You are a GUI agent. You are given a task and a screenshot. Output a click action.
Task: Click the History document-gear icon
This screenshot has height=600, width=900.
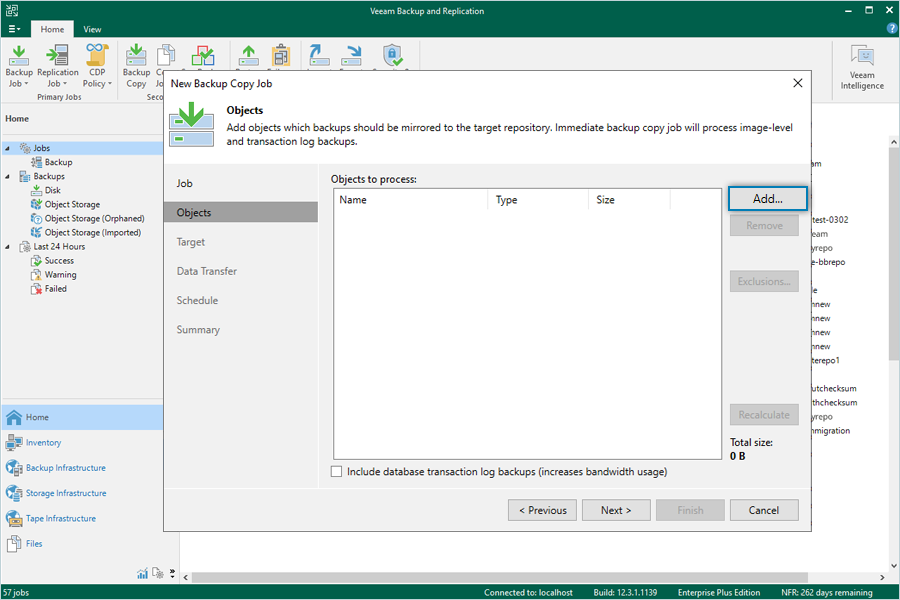click(158, 573)
